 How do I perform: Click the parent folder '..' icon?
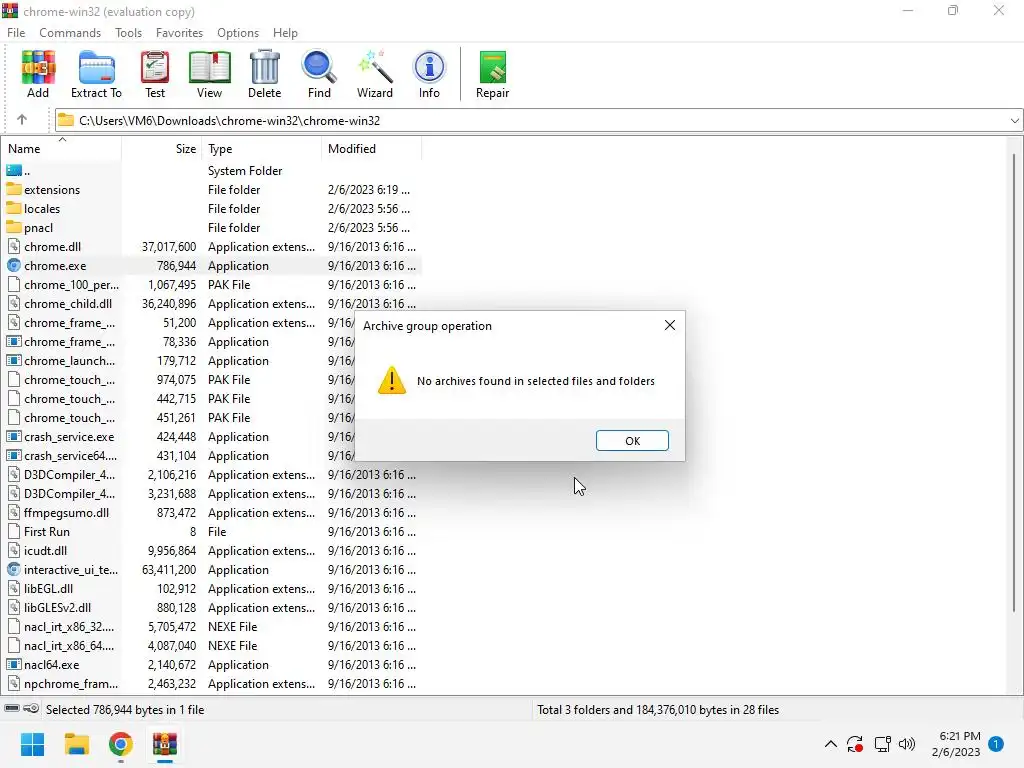tap(14, 170)
